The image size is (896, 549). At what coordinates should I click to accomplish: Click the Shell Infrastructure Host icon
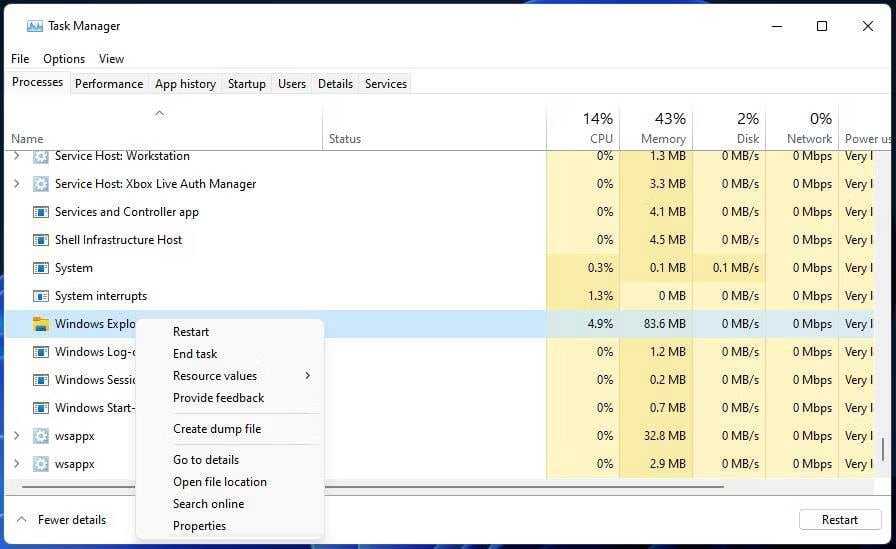tap(41, 240)
